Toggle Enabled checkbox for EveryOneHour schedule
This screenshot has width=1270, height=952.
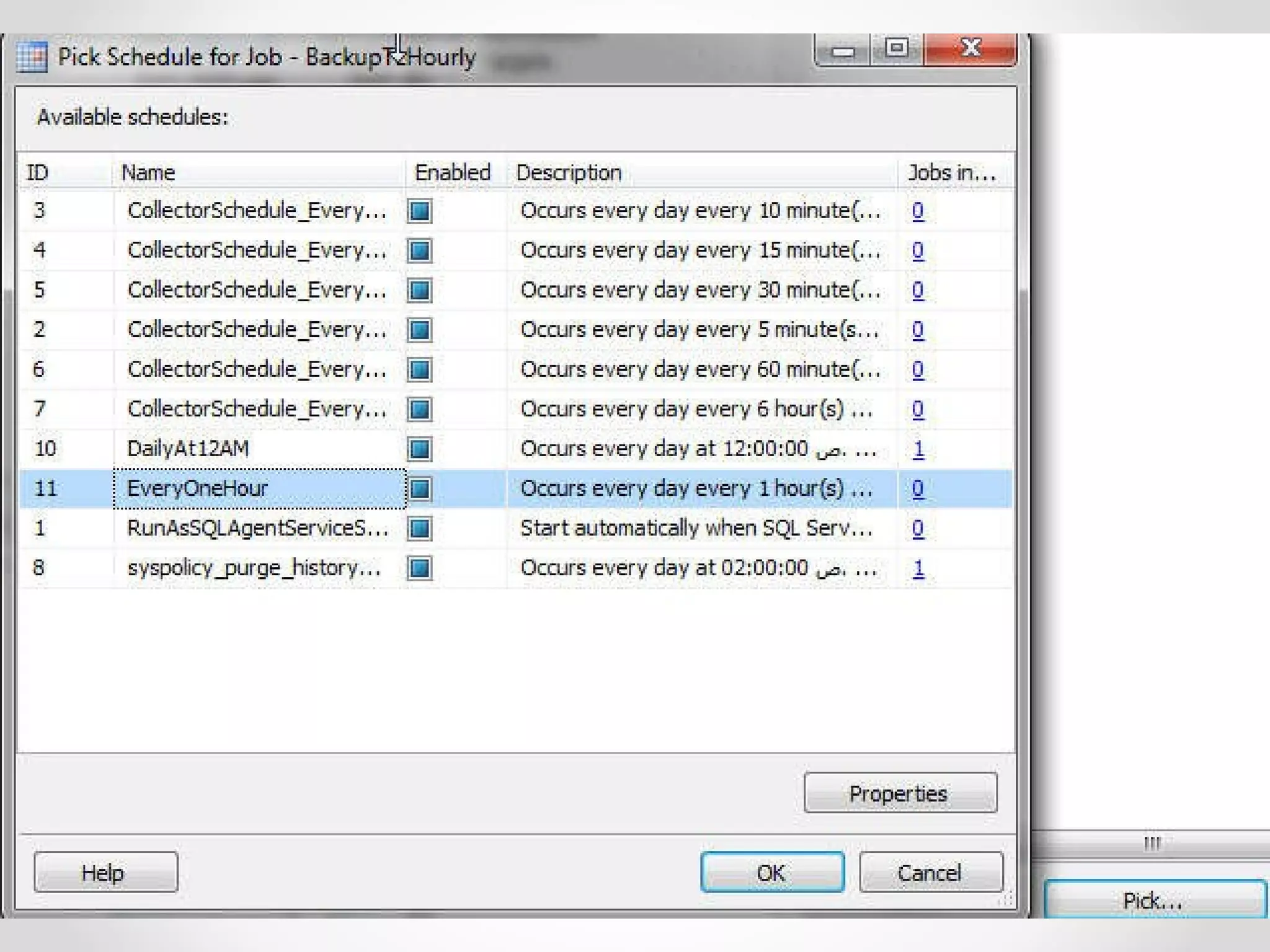420,489
